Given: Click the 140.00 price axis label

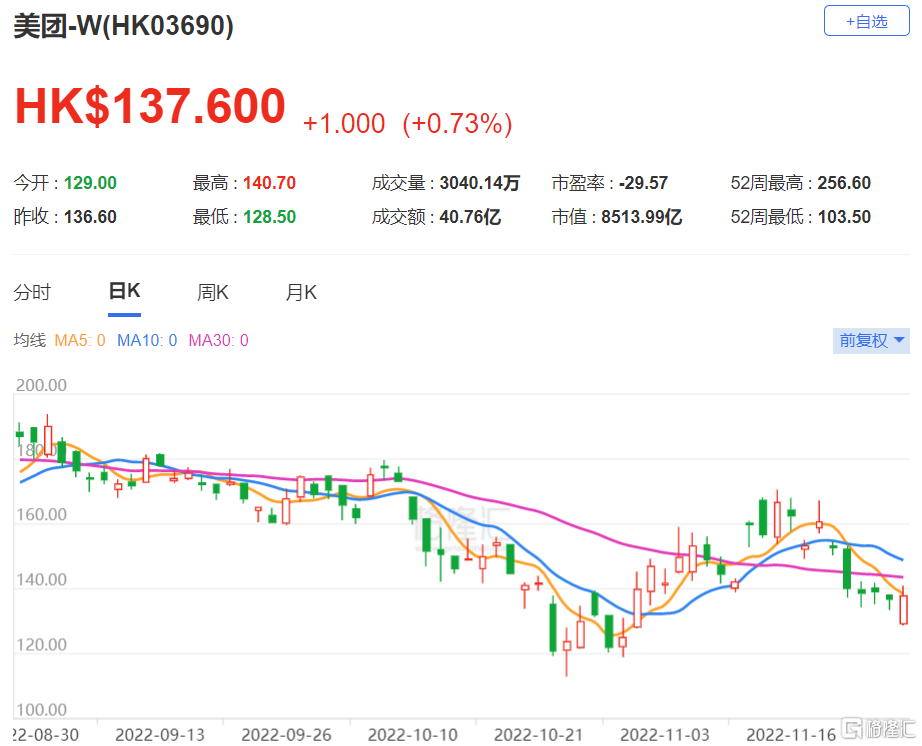Looking at the screenshot, I should (x=41, y=580).
